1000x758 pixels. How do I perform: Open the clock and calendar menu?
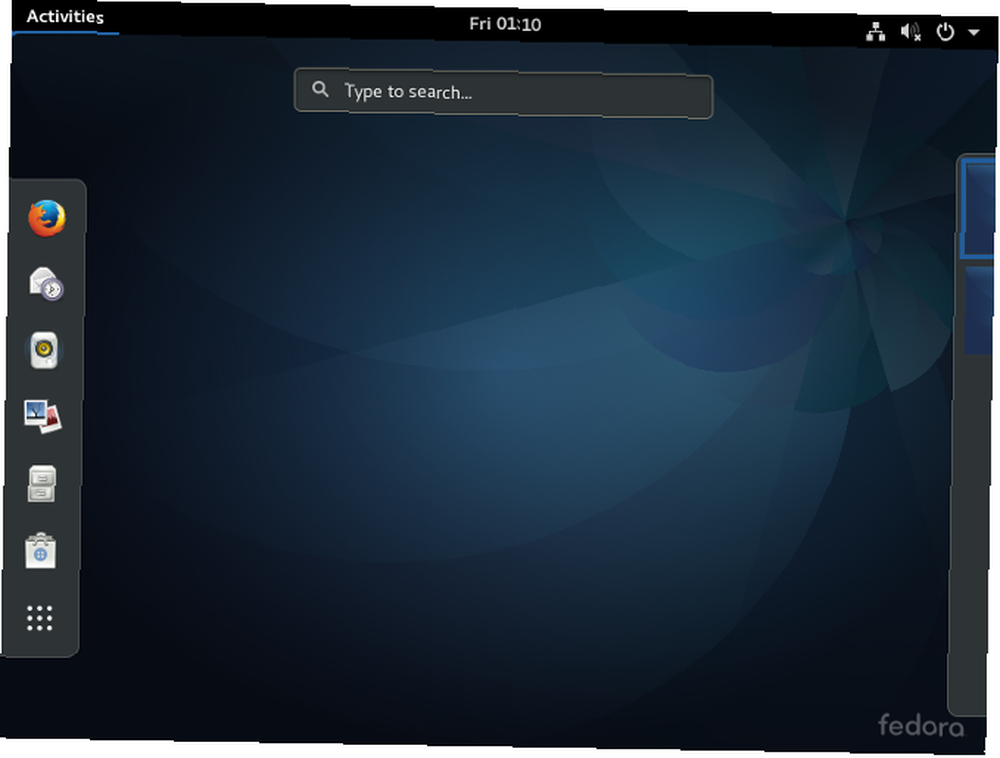point(505,24)
